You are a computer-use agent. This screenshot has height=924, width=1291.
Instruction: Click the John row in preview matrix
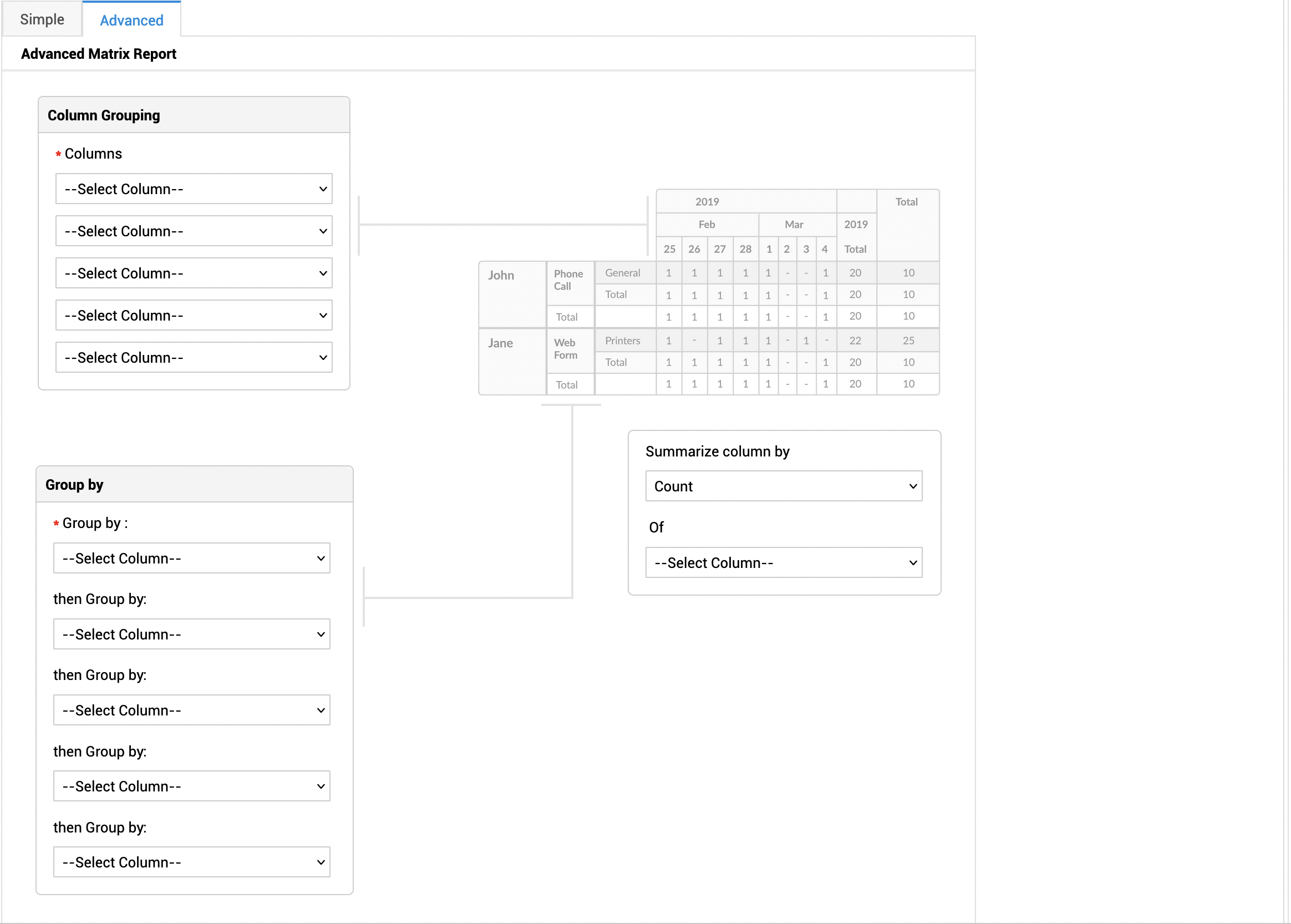coord(500,276)
